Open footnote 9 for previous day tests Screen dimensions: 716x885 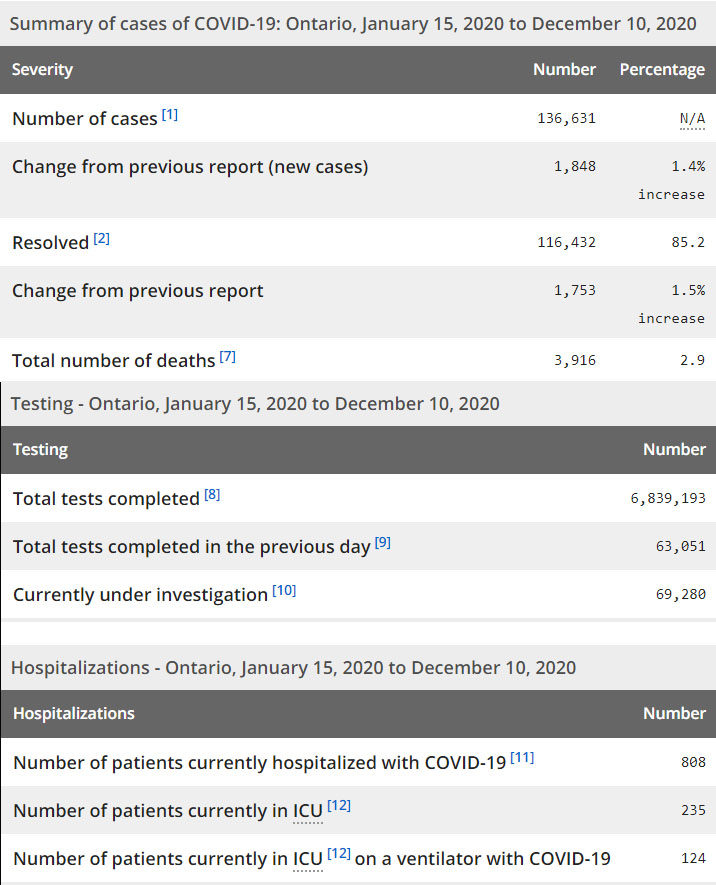(x=383, y=543)
